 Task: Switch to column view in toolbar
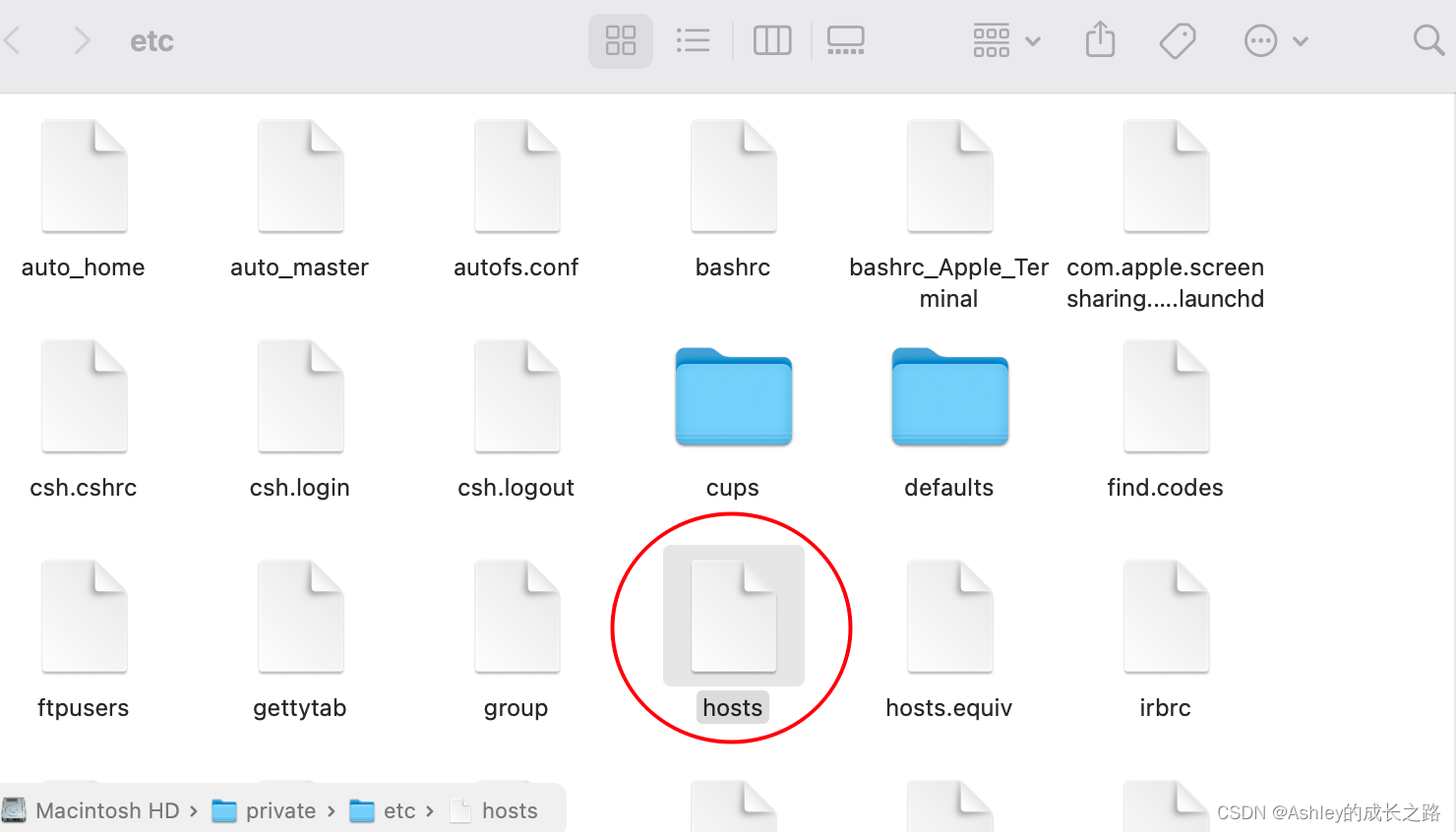771,40
